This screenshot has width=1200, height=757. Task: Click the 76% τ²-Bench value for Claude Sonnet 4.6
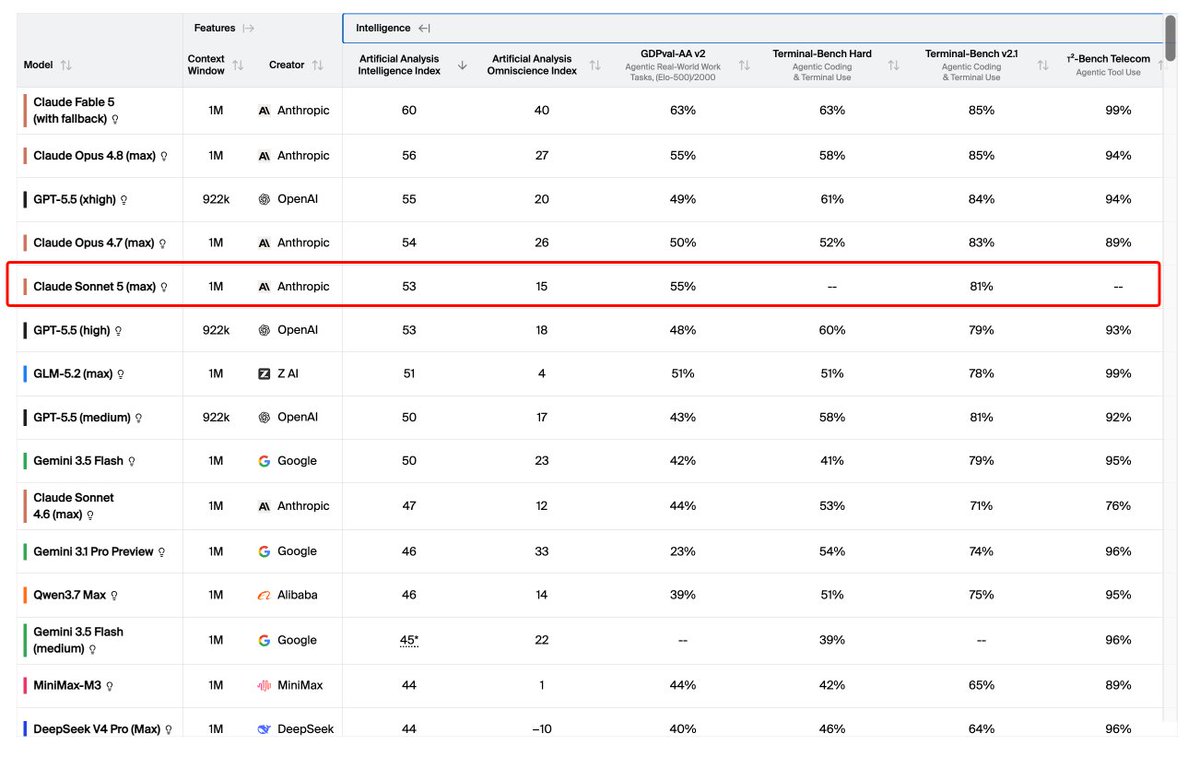point(1118,506)
